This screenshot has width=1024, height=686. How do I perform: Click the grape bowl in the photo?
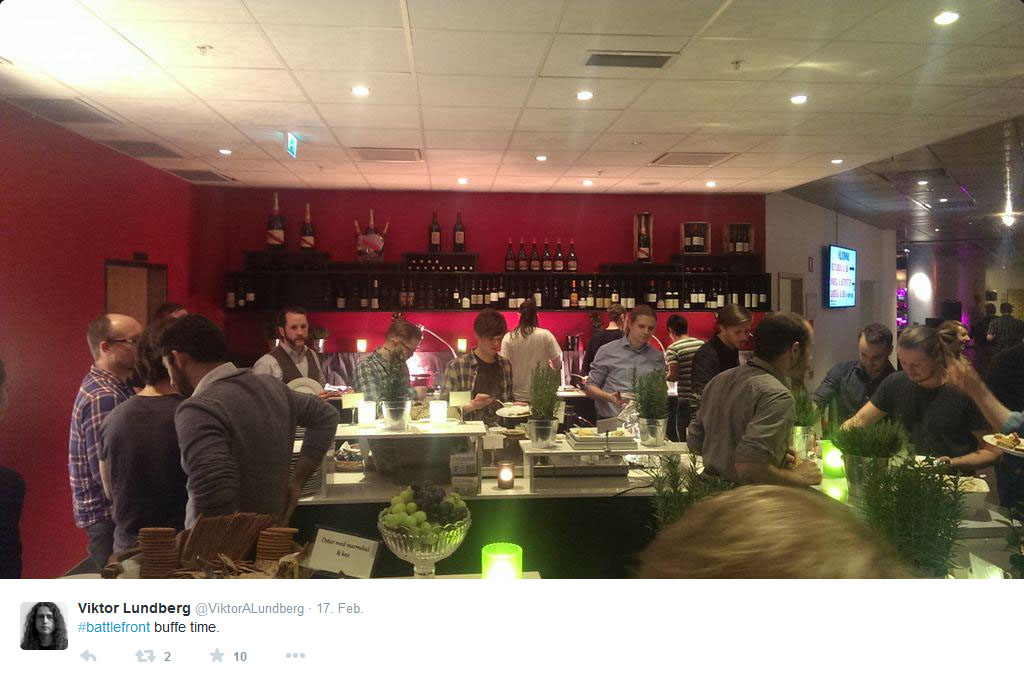(424, 527)
